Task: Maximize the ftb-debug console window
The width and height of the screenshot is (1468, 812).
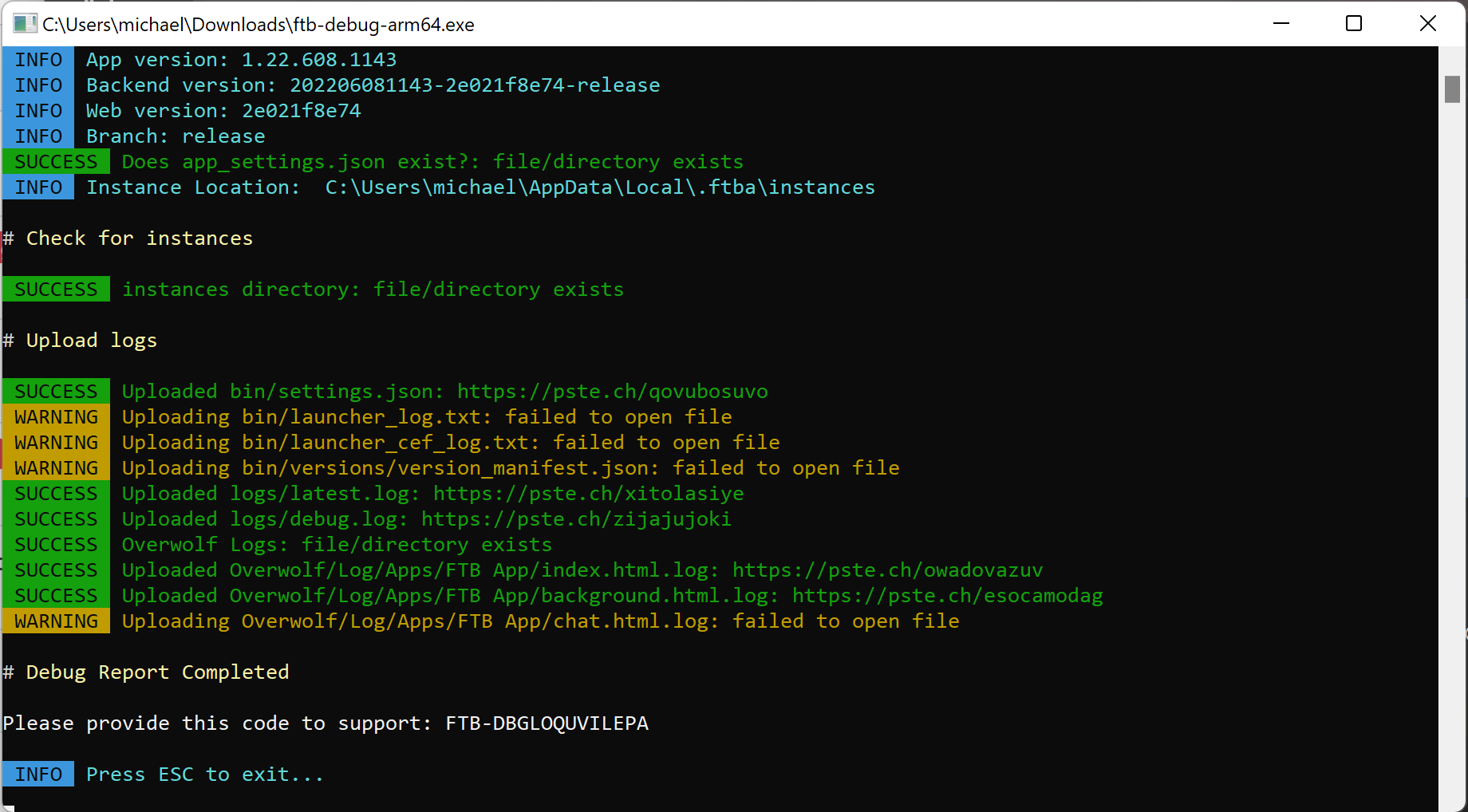Action: click(x=1354, y=24)
